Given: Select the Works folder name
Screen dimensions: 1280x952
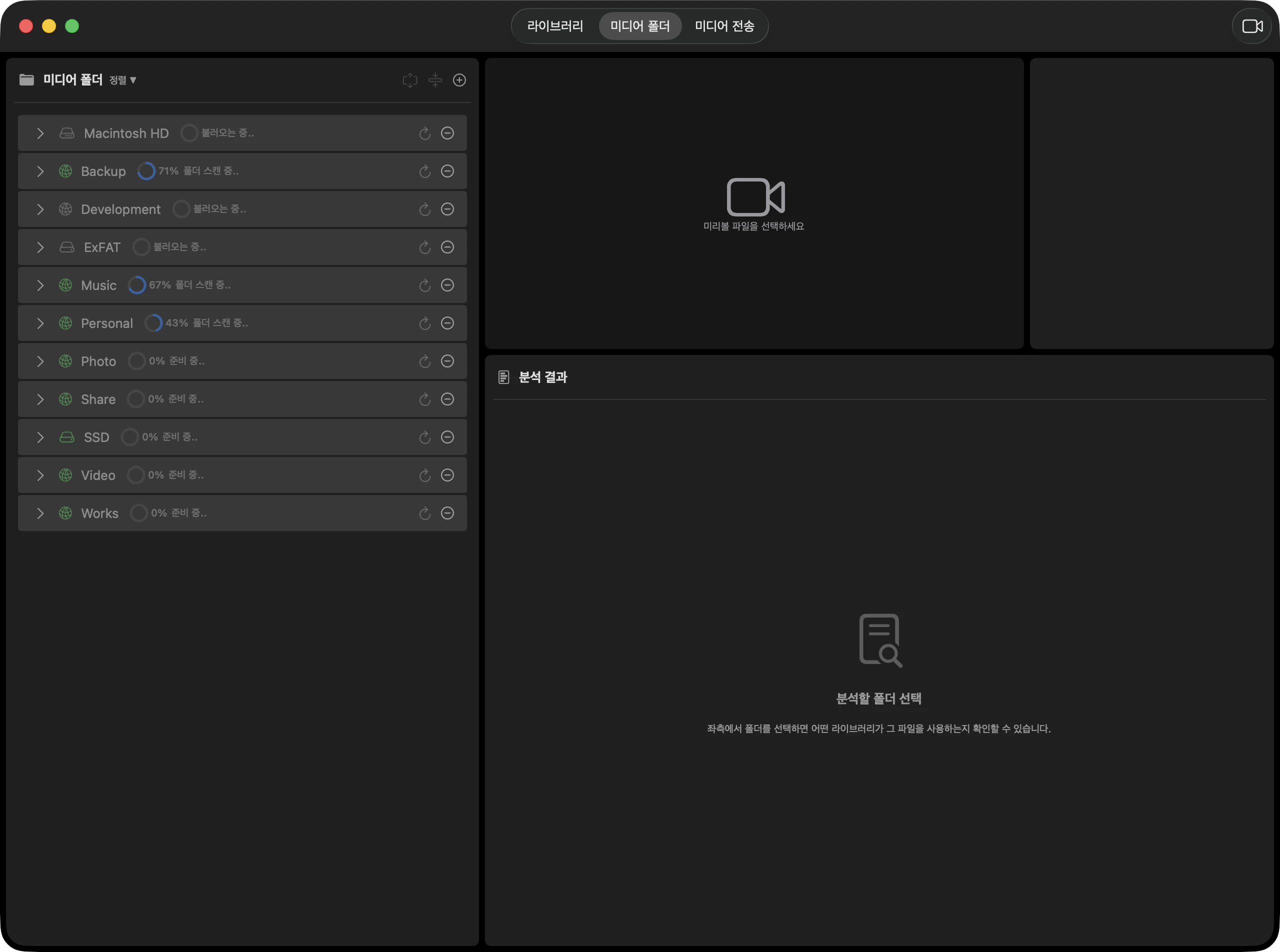Looking at the screenshot, I should tap(99, 513).
